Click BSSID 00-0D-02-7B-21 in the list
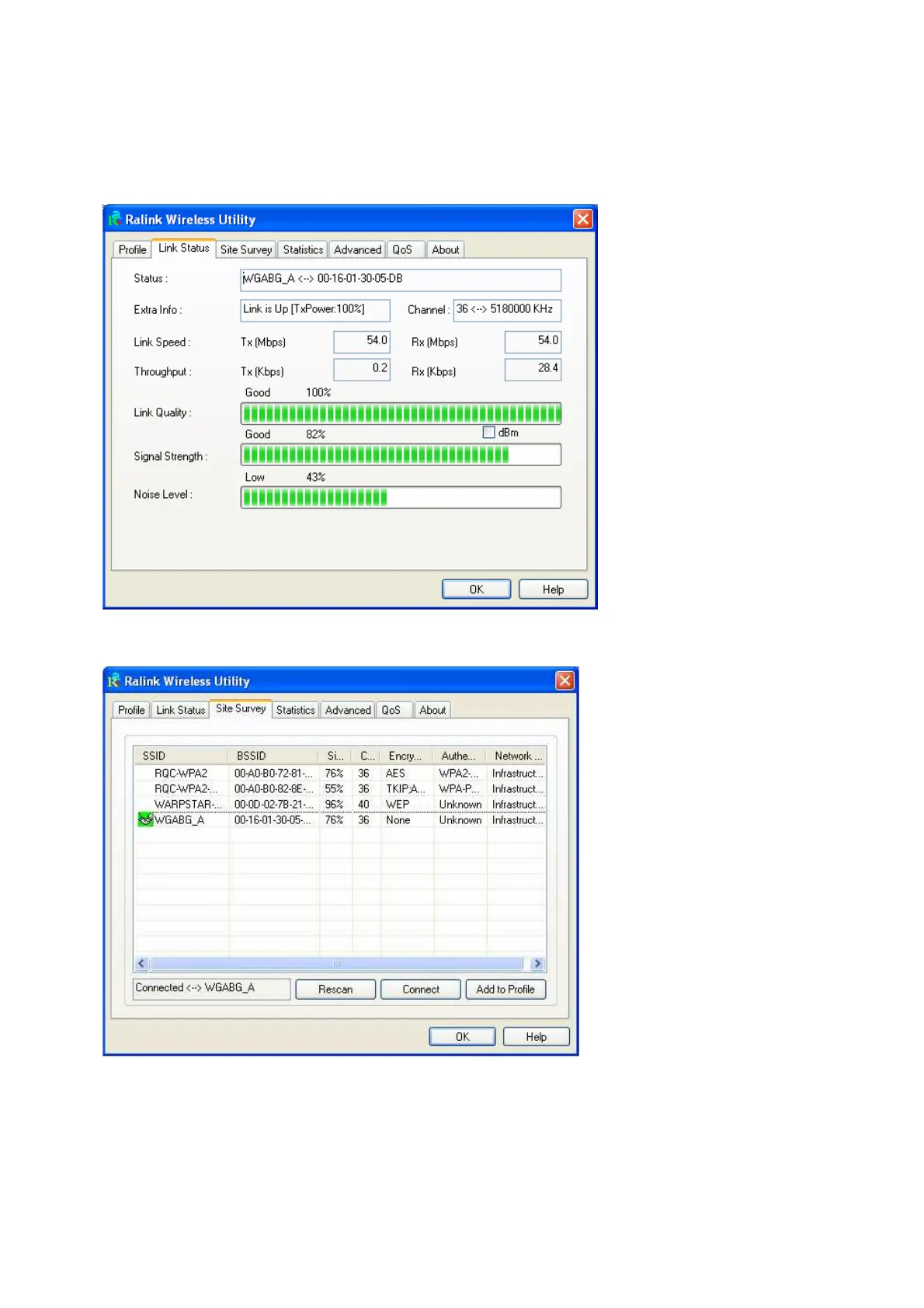 pyautogui.click(x=273, y=805)
